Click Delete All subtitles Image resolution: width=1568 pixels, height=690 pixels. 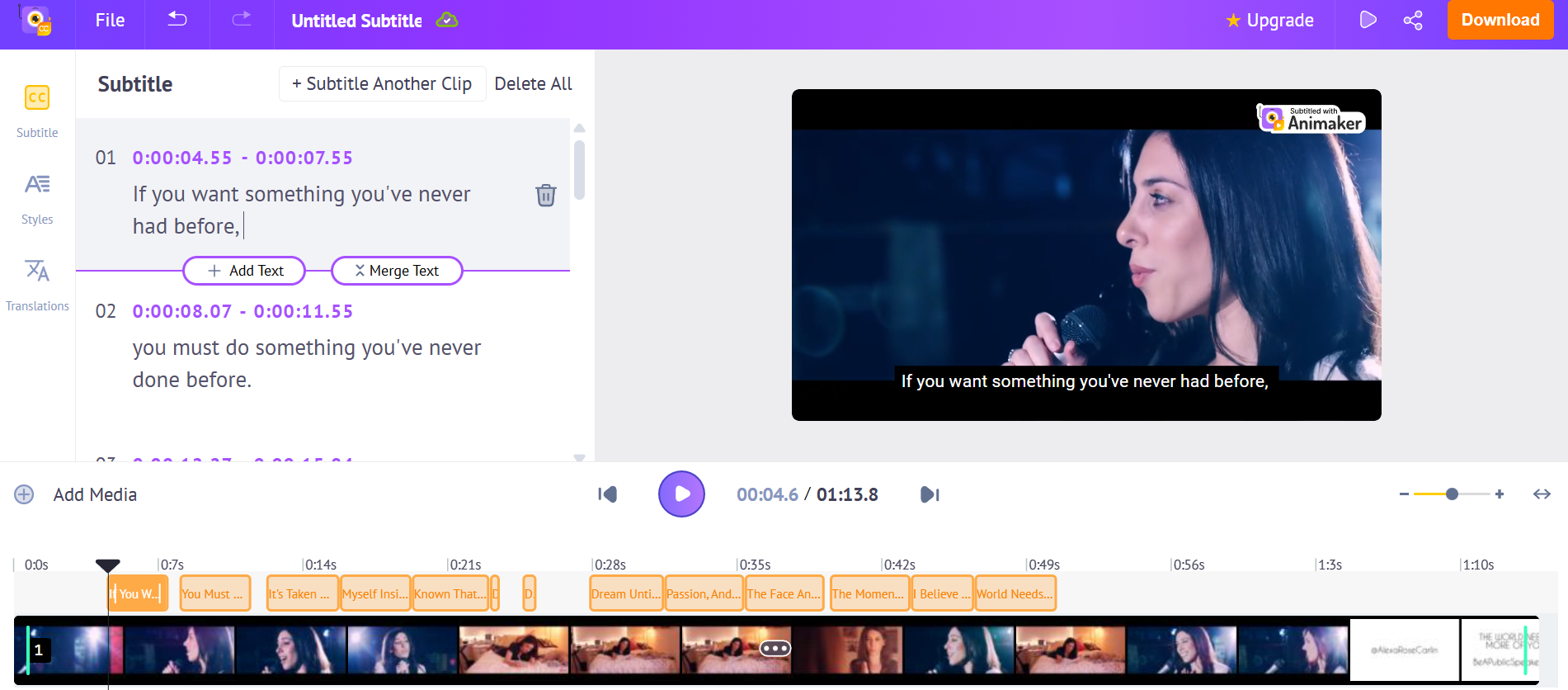click(533, 84)
